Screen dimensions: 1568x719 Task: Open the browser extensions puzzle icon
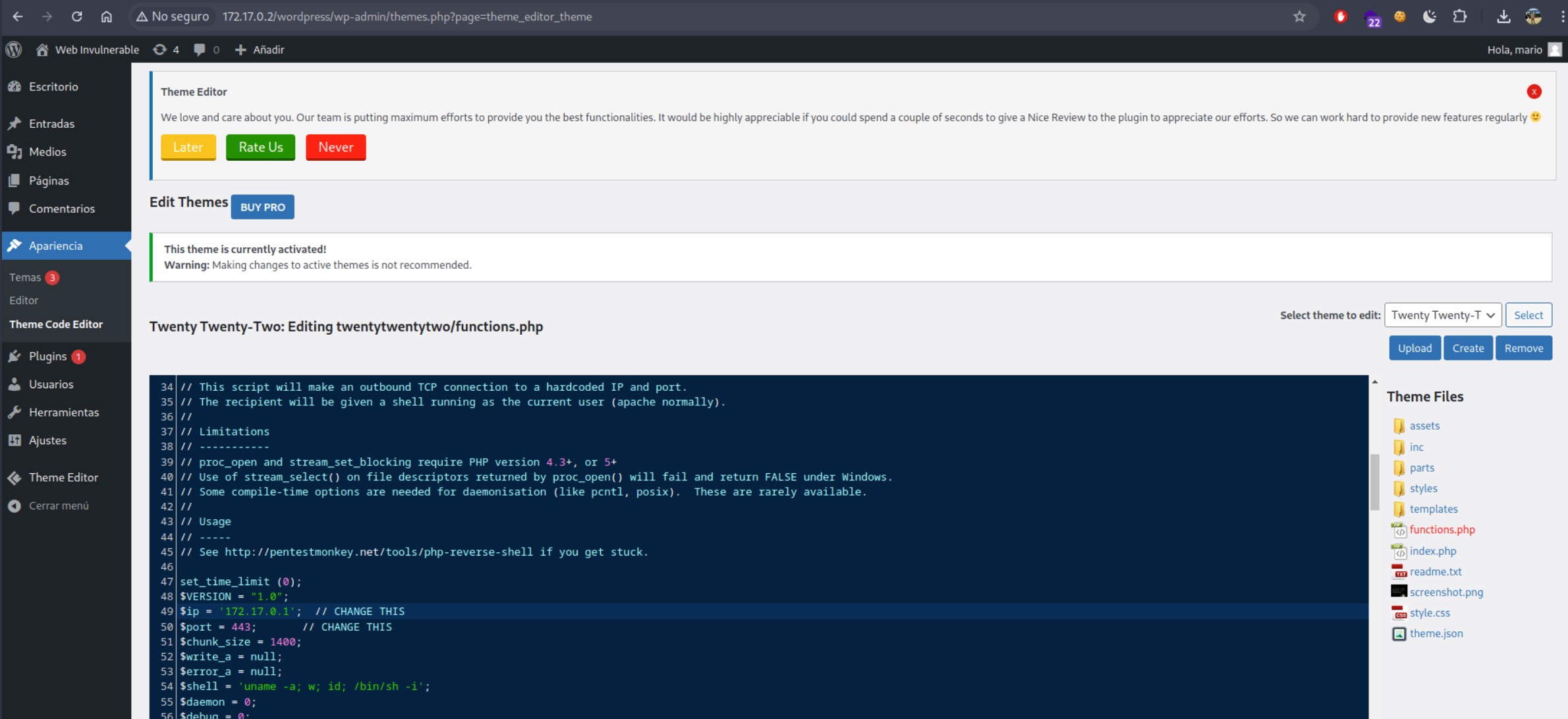tap(1460, 16)
